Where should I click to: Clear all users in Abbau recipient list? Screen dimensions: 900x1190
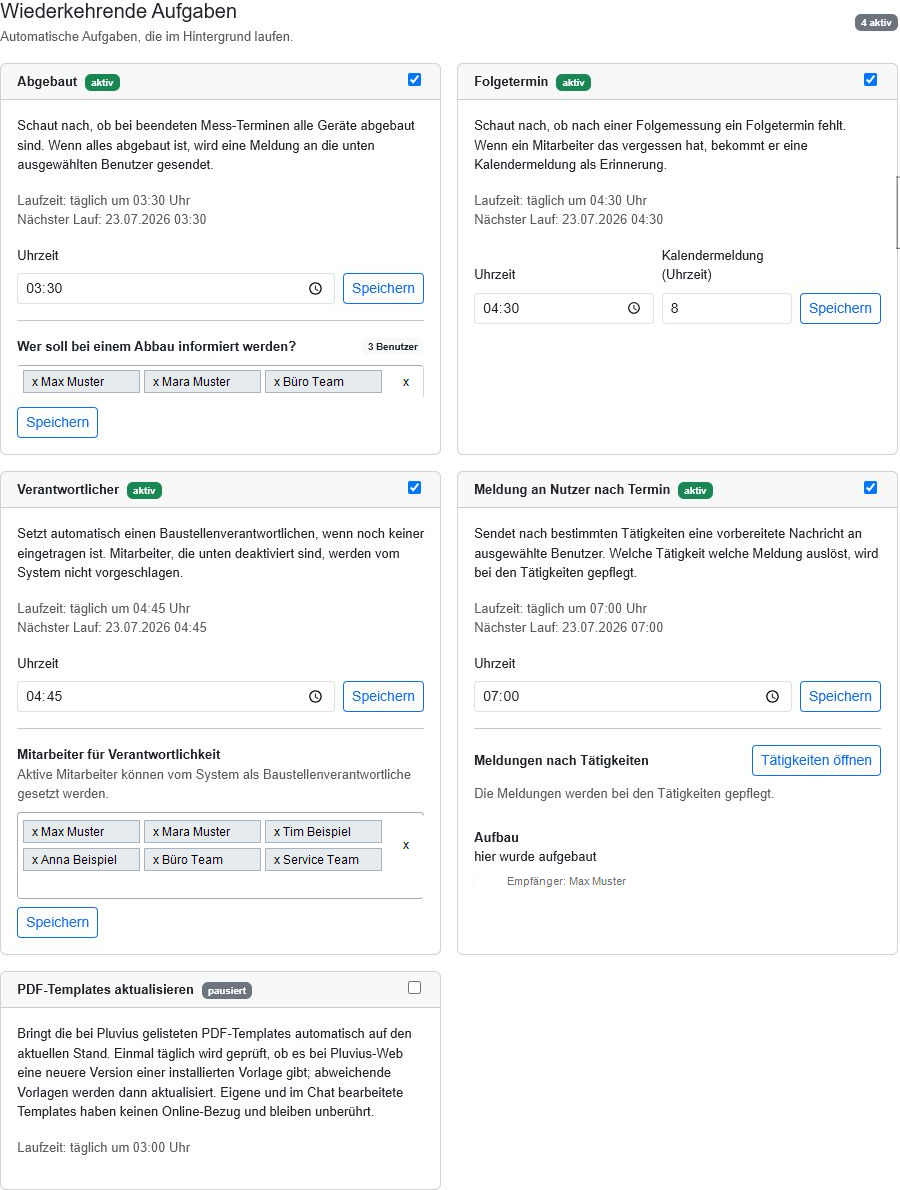pos(406,382)
